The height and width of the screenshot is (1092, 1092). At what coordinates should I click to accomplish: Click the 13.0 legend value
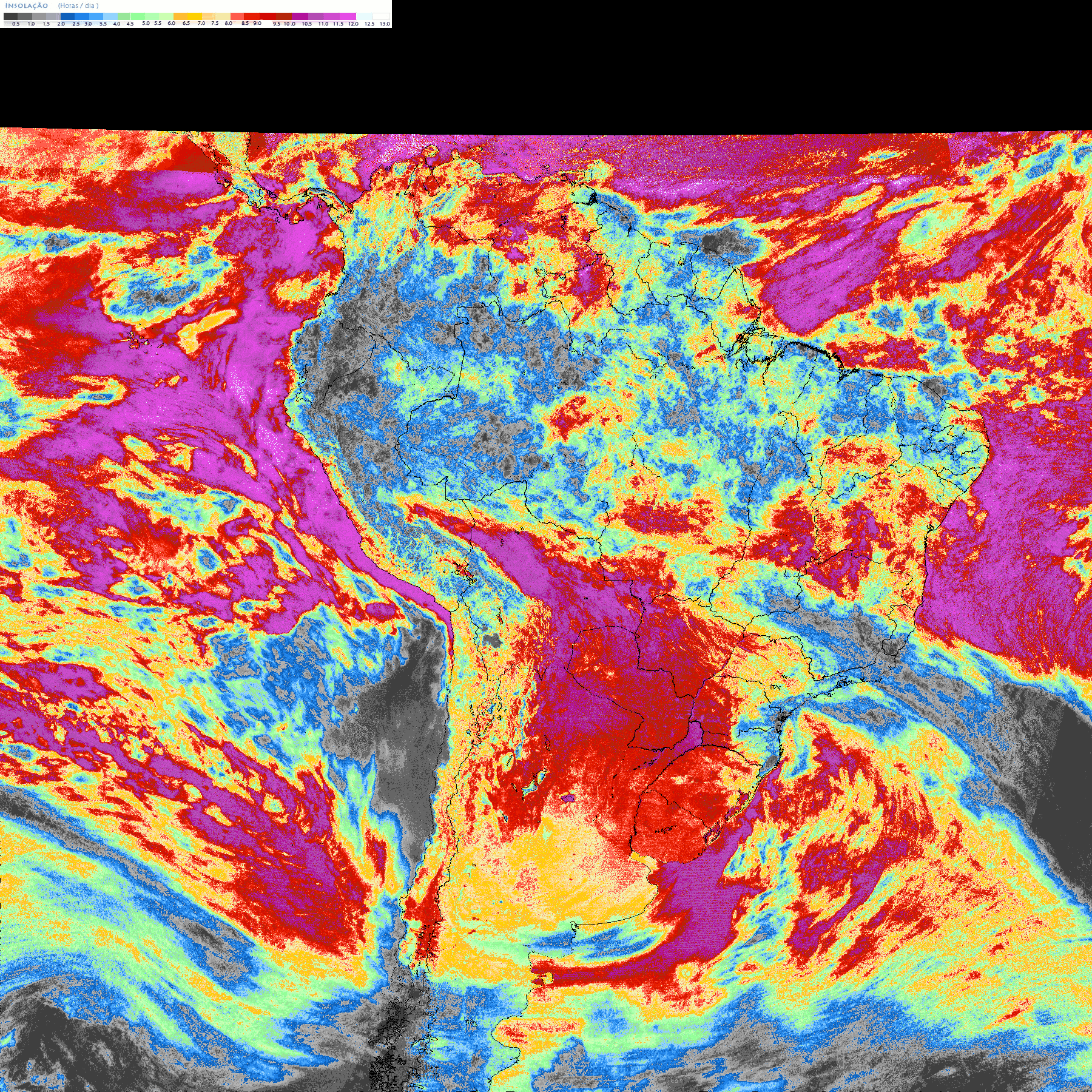tap(385, 24)
